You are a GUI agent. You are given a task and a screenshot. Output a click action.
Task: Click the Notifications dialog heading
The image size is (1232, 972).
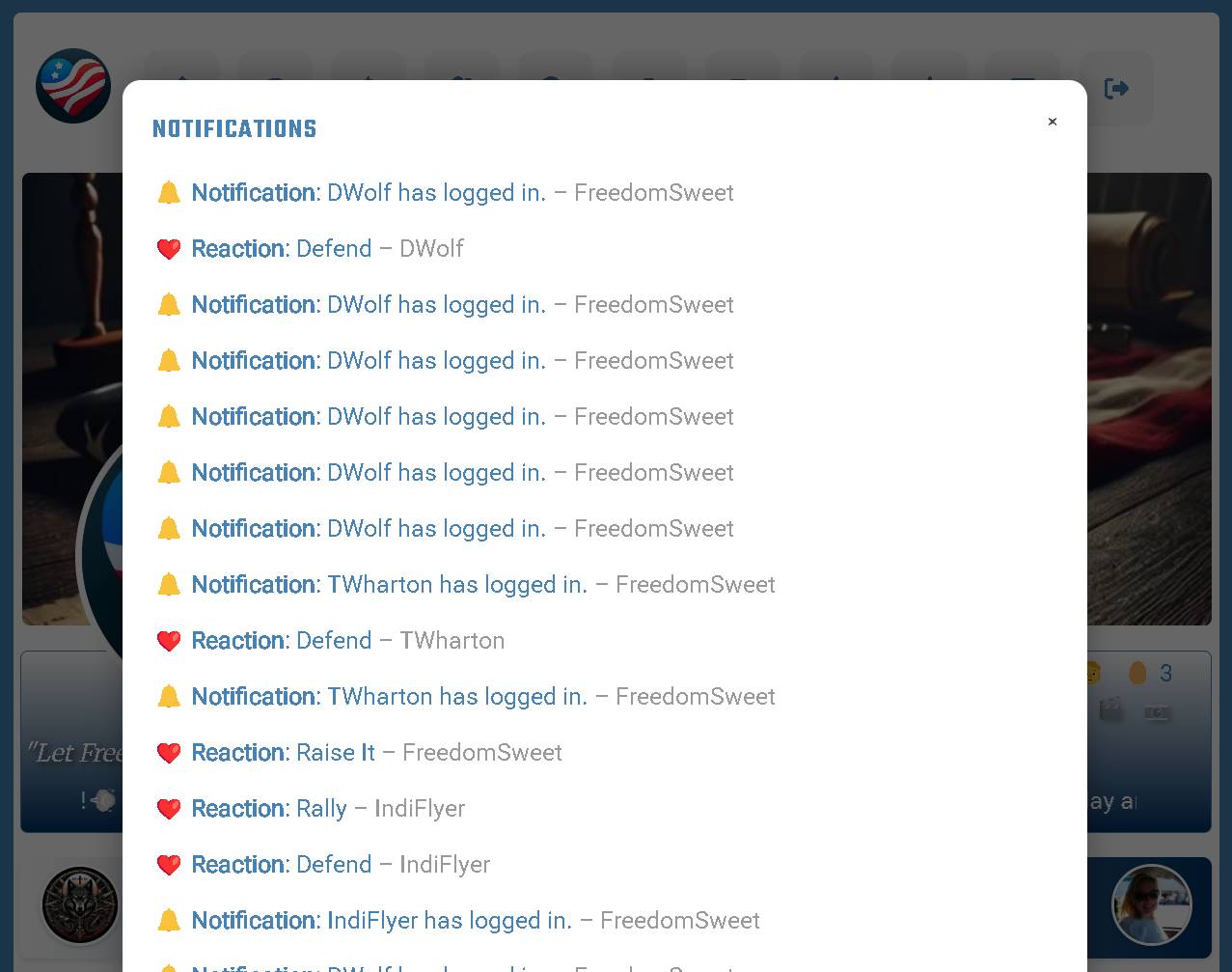tap(234, 129)
